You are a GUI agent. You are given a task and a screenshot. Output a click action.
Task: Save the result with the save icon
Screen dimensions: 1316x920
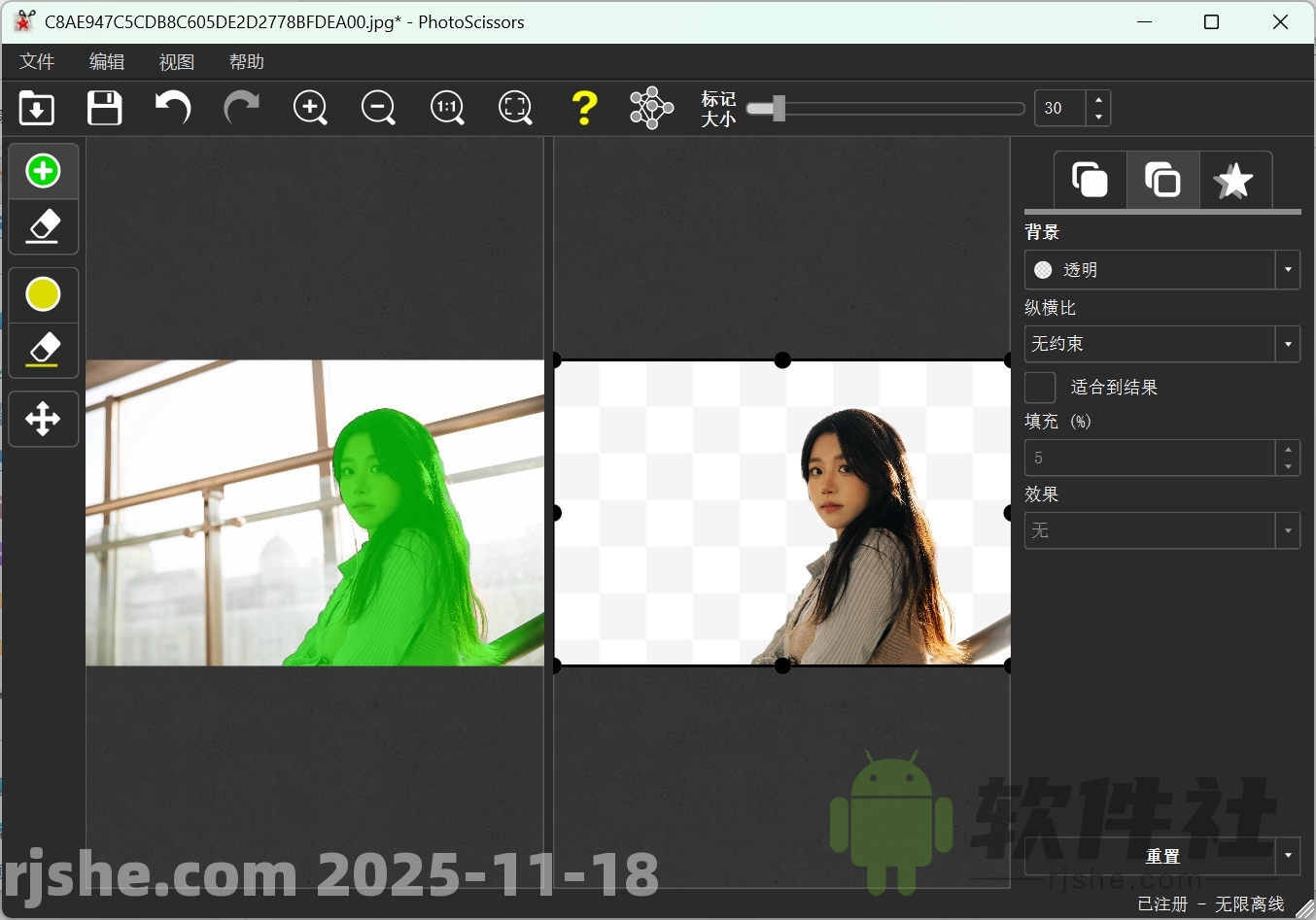click(104, 108)
